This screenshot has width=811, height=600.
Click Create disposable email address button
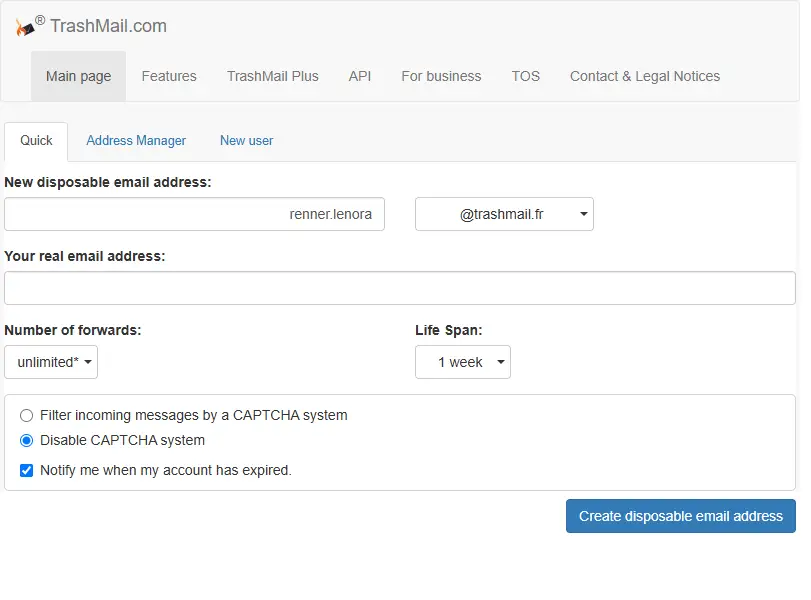tap(681, 516)
